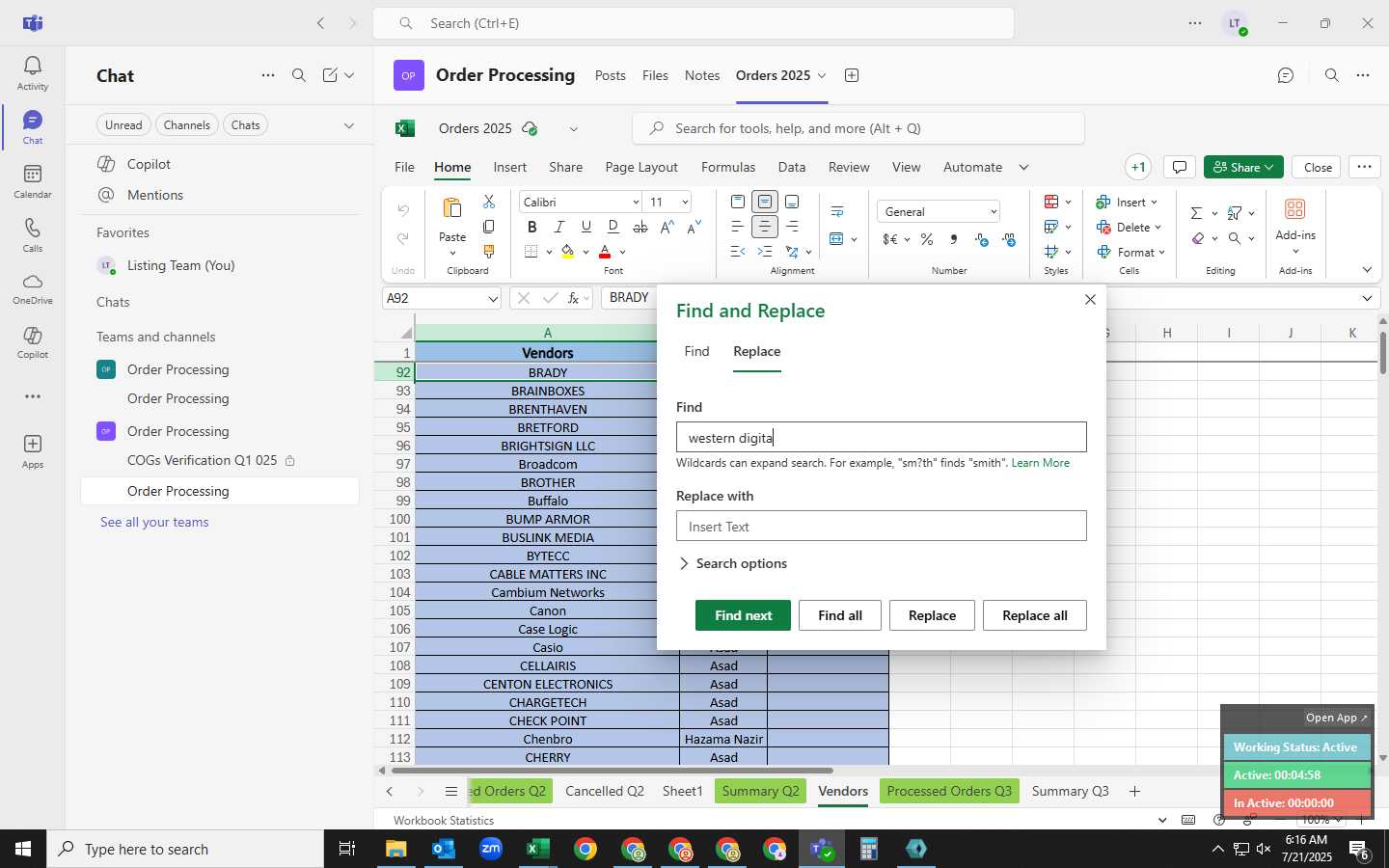Viewport: 1389px width, 868px height.
Task: Expand more ribbon tabs chevron after Automate
Action: 1023,168
